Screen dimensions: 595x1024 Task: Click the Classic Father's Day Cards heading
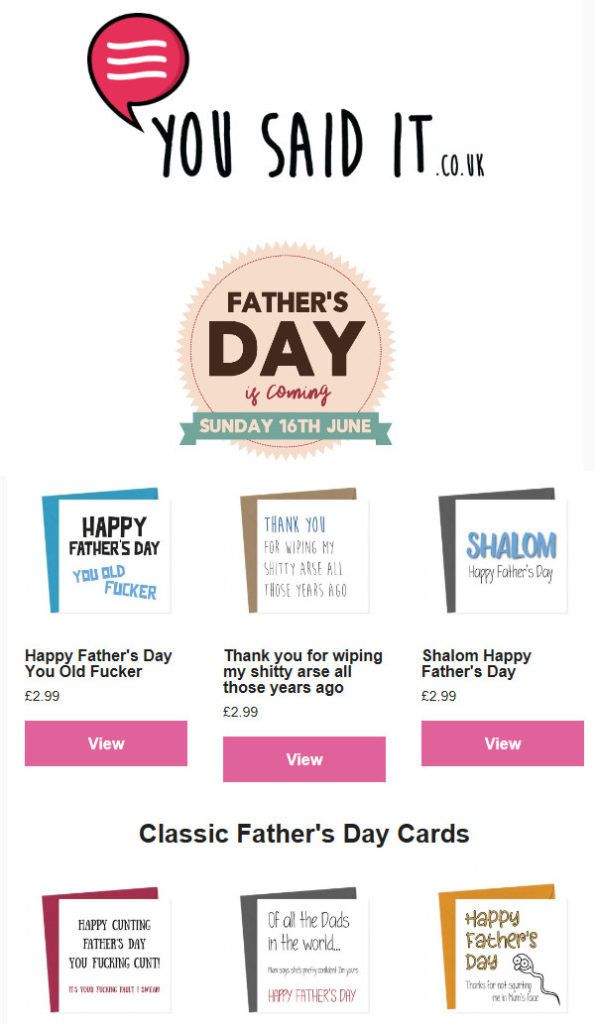[304, 834]
